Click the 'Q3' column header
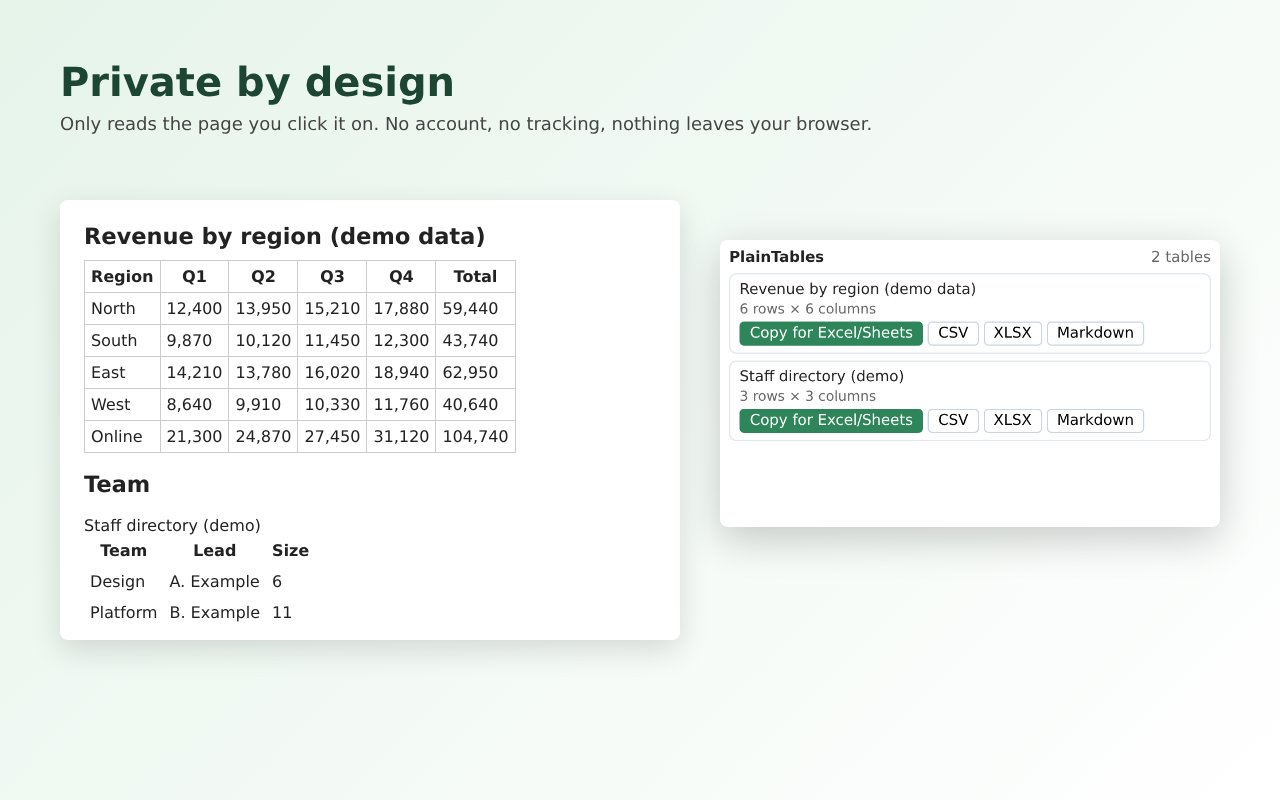 coord(332,277)
